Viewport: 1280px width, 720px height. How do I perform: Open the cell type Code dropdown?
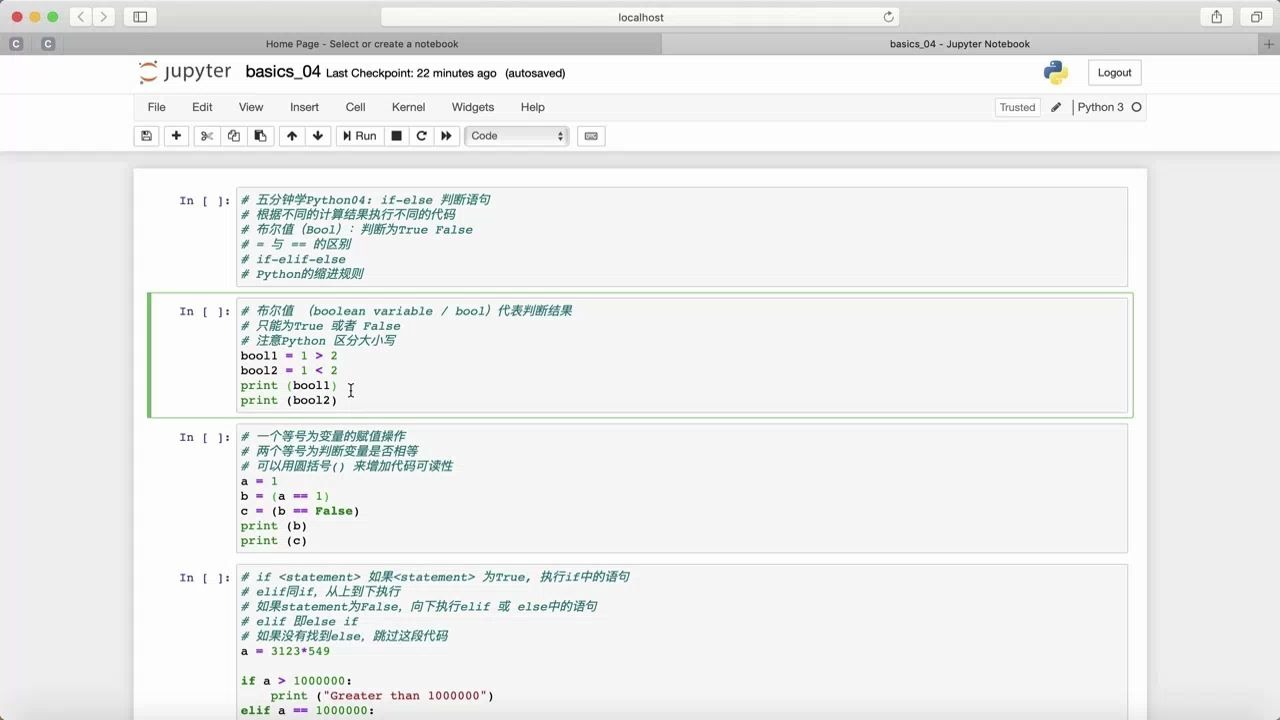(x=517, y=136)
